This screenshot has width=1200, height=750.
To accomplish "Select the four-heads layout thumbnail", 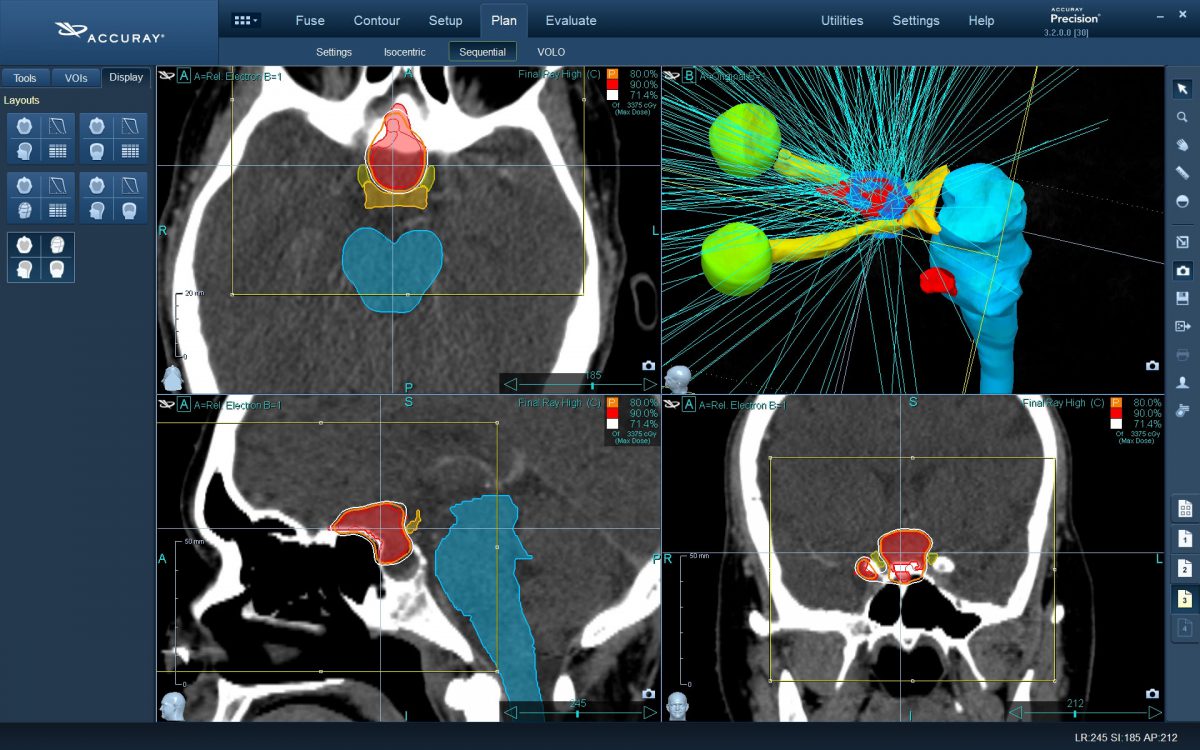I will [x=41, y=258].
